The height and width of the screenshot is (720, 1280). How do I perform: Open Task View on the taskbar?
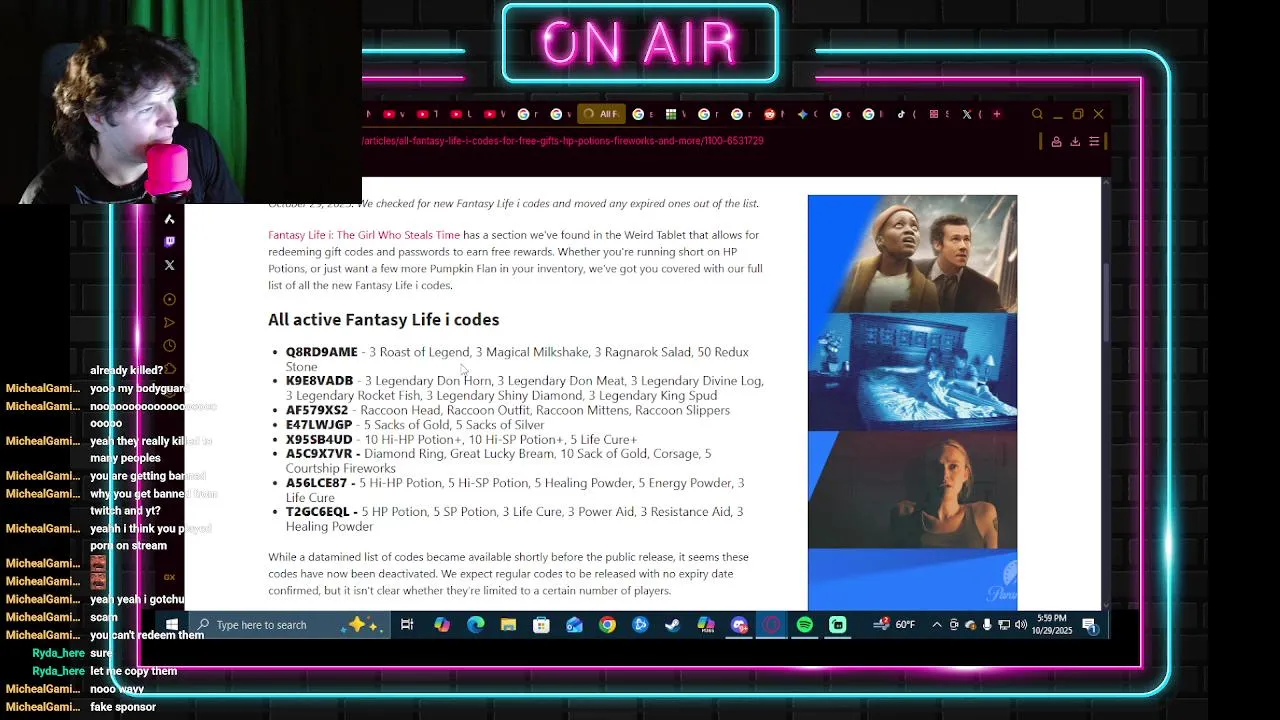tap(407, 625)
